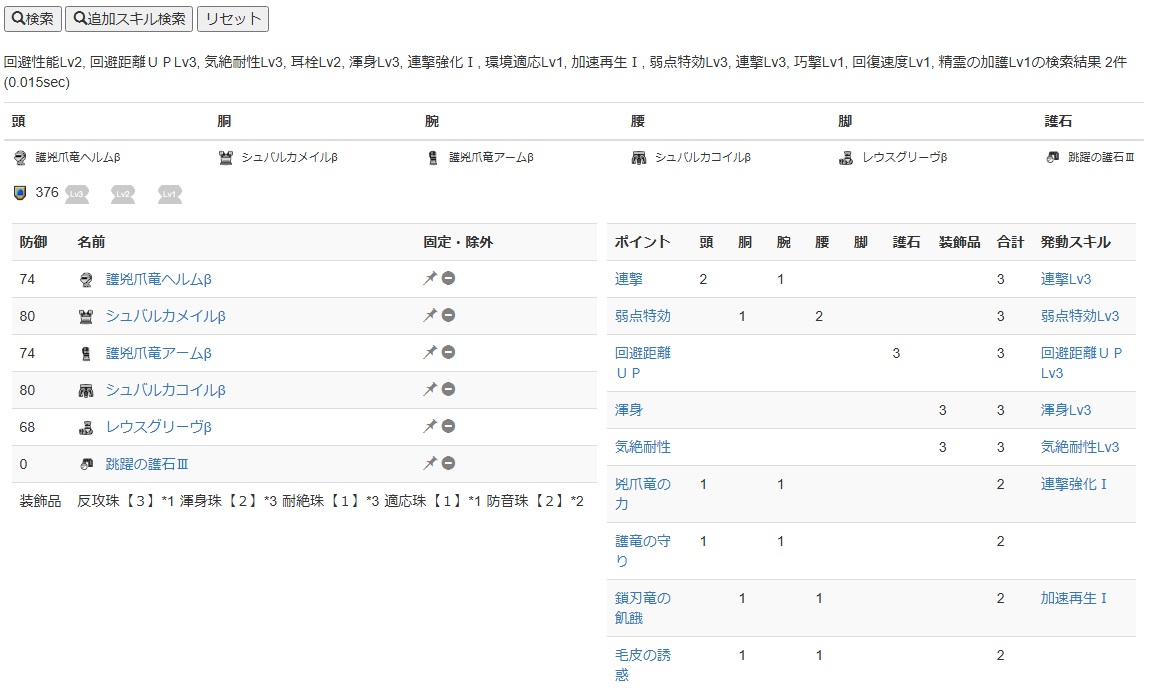Exclude シュバルカメイルβ using its minus icon
The height and width of the screenshot is (693, 1161).
[x=449, y=316]
